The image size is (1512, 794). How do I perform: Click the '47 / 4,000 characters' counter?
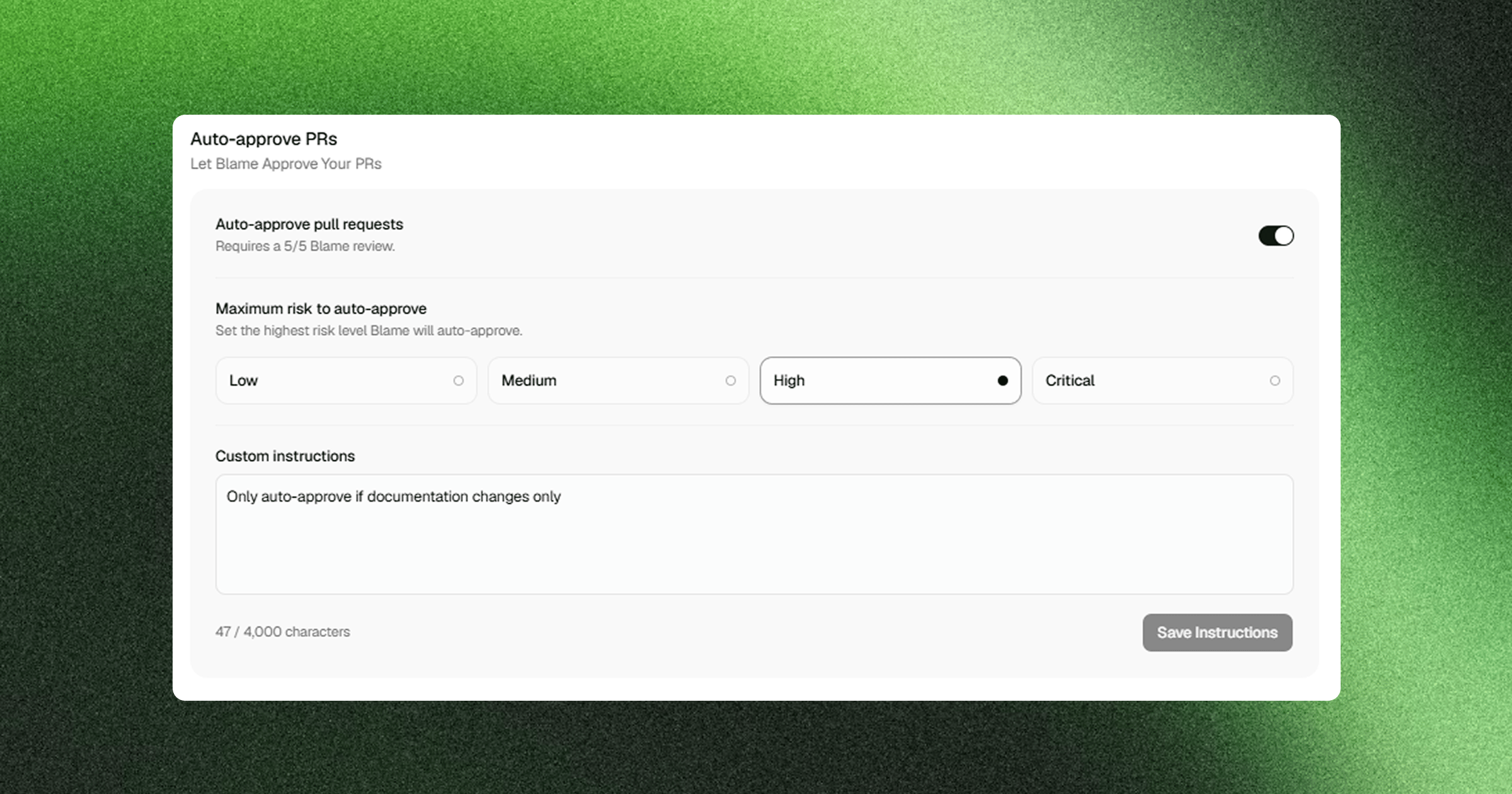(283, 631)
